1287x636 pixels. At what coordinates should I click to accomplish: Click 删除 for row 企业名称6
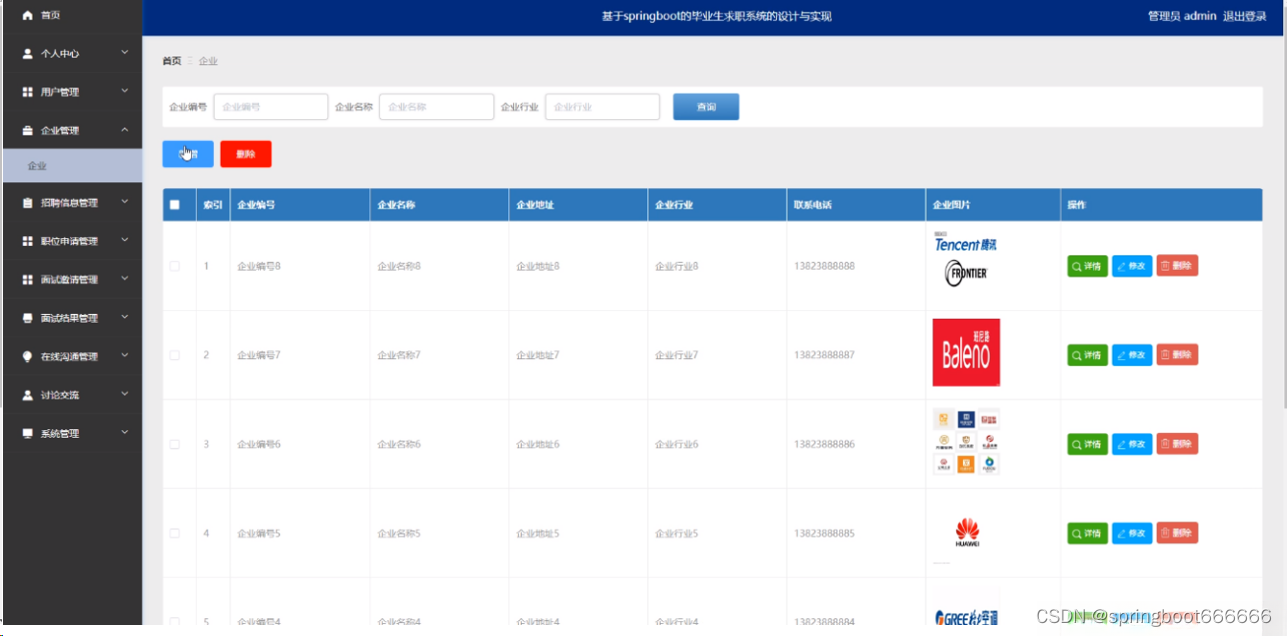(x=1177, y=444)
